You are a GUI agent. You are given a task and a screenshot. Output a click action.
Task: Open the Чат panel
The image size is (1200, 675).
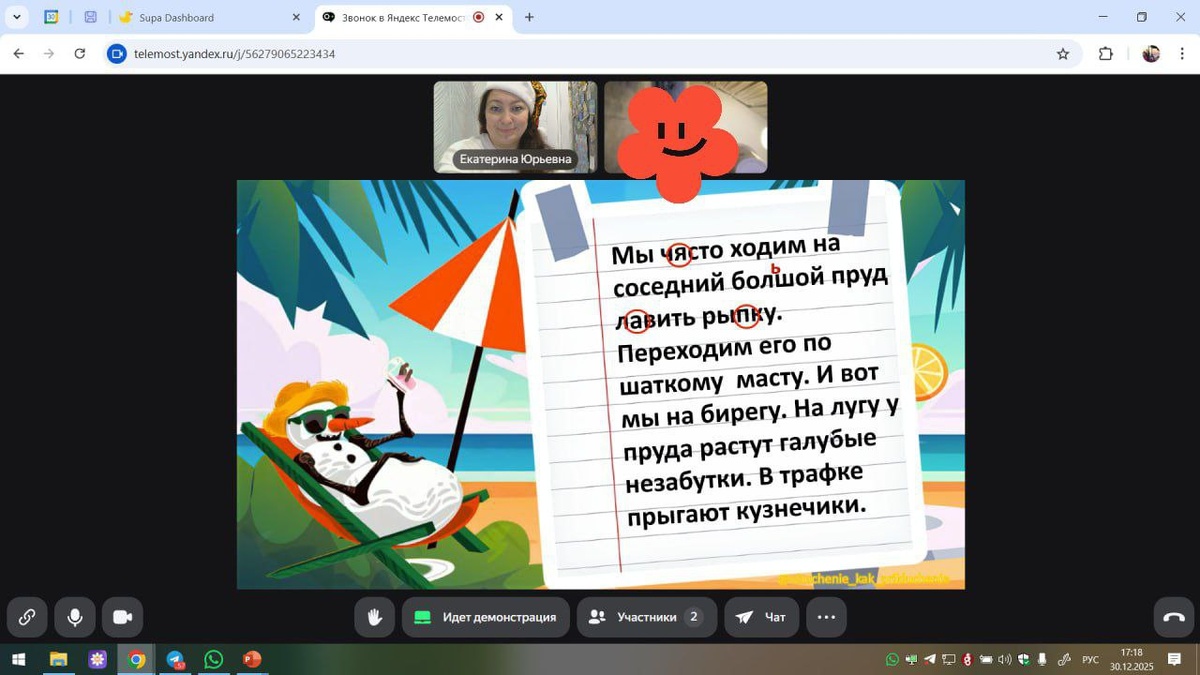point(762,617)
